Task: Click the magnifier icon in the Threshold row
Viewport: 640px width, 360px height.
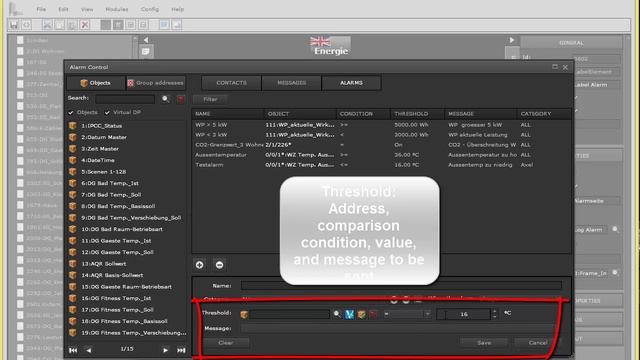Action: [x=337, y=314]
